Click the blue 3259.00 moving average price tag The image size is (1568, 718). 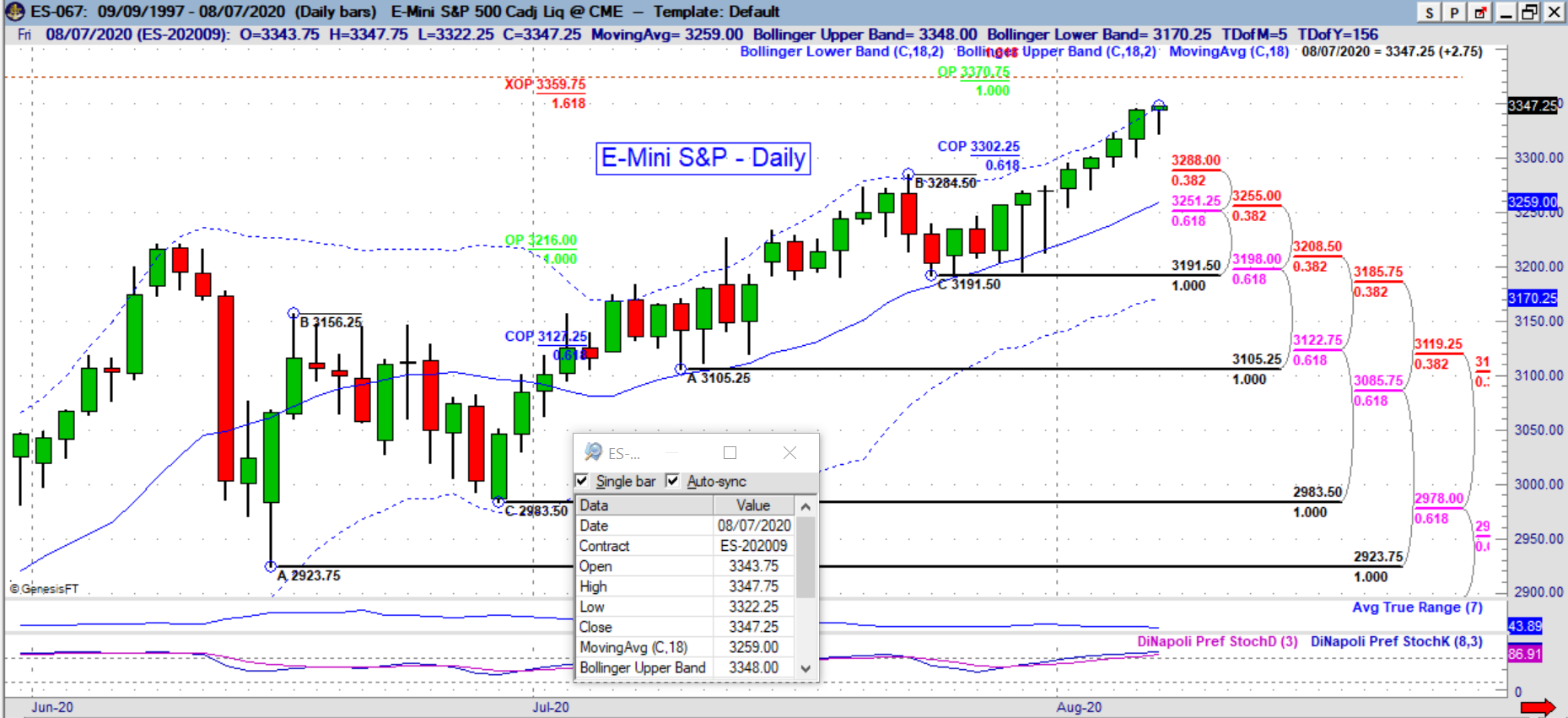click(1533, 202)
